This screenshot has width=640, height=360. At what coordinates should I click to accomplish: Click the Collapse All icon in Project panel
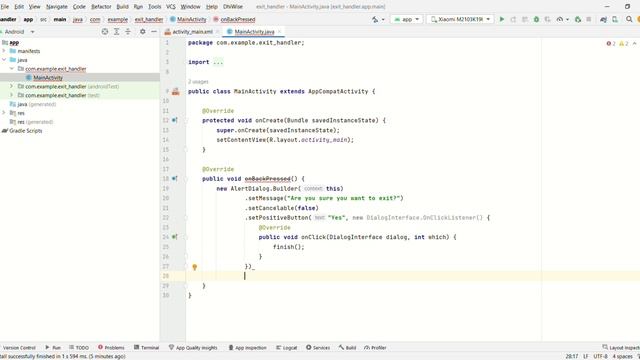point(128,31)
